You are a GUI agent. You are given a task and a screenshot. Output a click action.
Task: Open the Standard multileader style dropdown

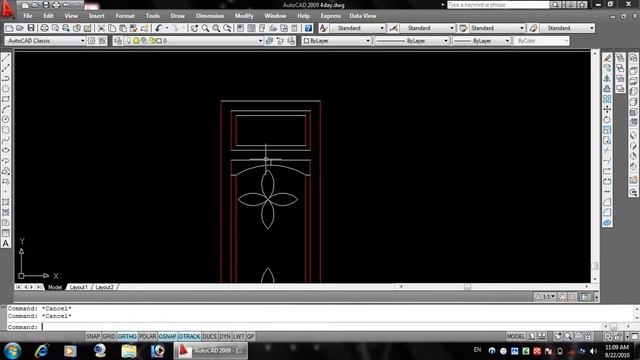coord(567,28)
